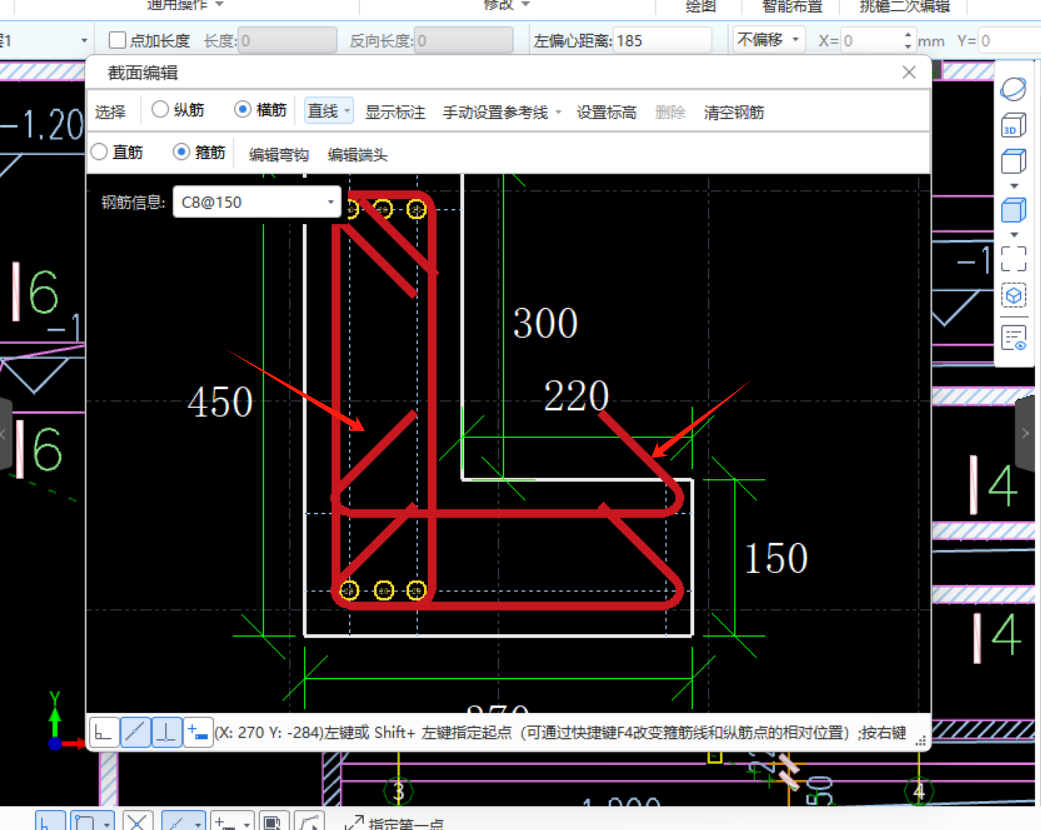
Task: Open dropdown next to rectangle snap icon
Action: 107,824
